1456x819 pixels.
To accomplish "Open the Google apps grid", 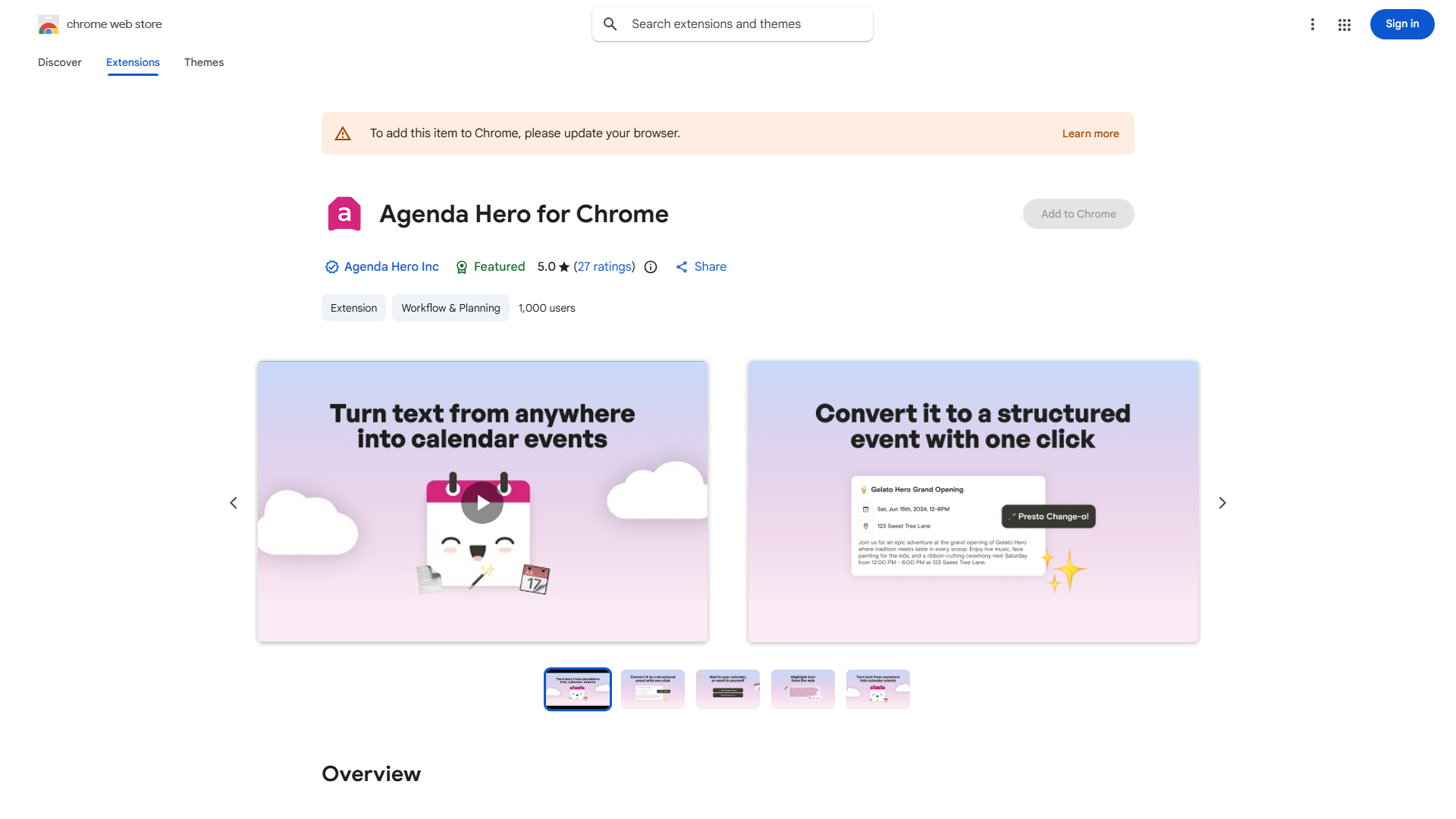I will coord(1344,24).
